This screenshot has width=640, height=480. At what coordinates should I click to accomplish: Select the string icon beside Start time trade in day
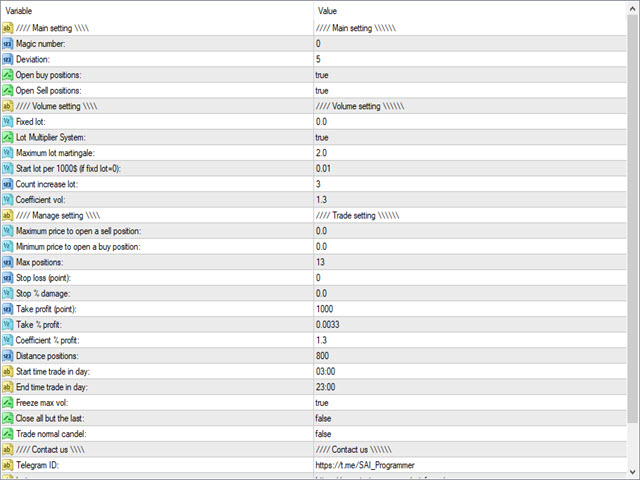7,371
